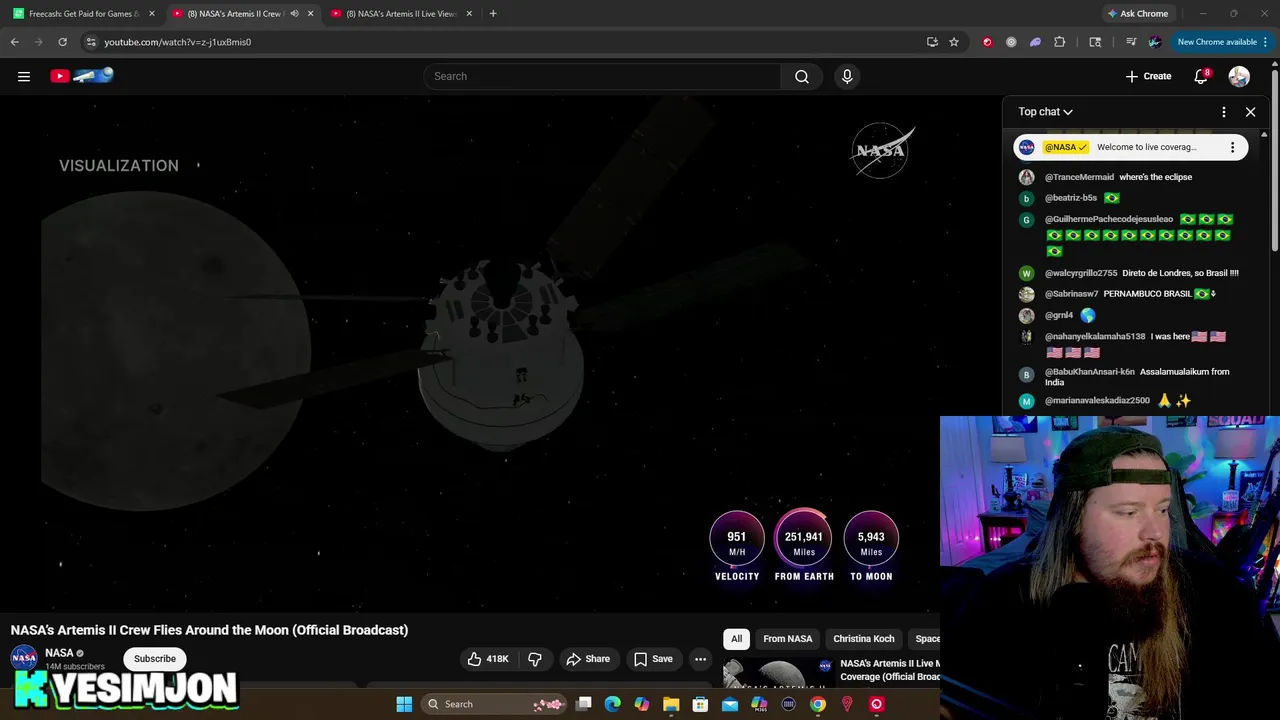Share the video

(587, 659)
